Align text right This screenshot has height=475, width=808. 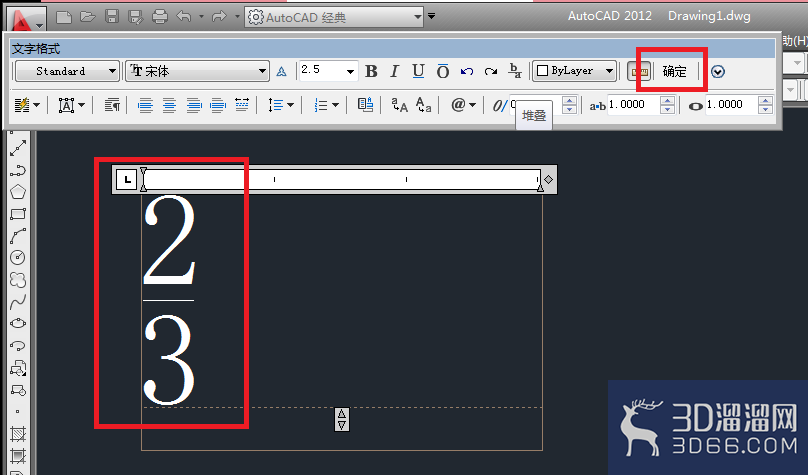click(x=194, y=105)
